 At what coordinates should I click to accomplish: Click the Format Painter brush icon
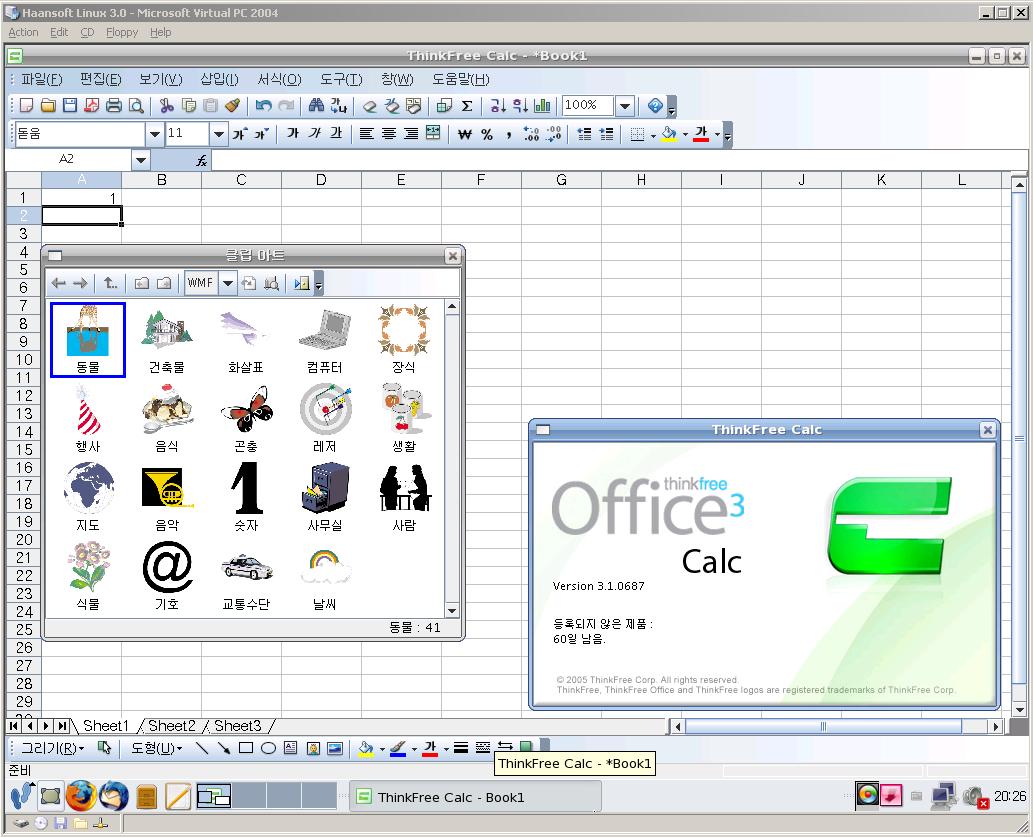(x=232, y=105)
